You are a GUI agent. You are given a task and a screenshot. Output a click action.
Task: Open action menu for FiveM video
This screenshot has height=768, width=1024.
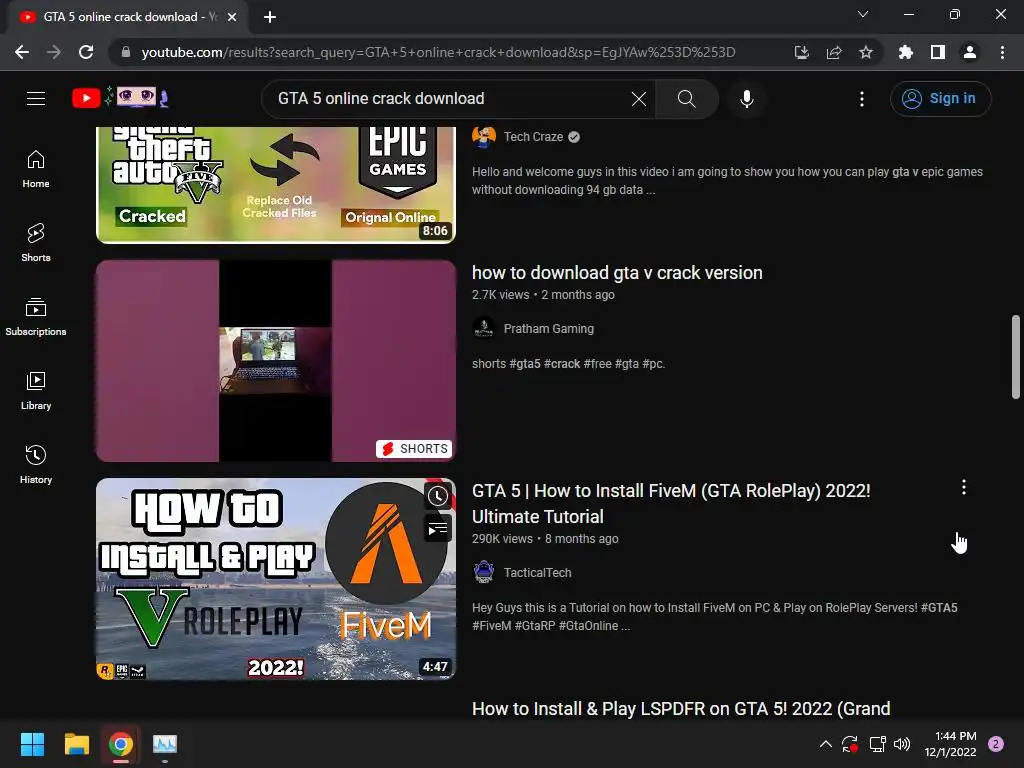[x=964, y=487]
